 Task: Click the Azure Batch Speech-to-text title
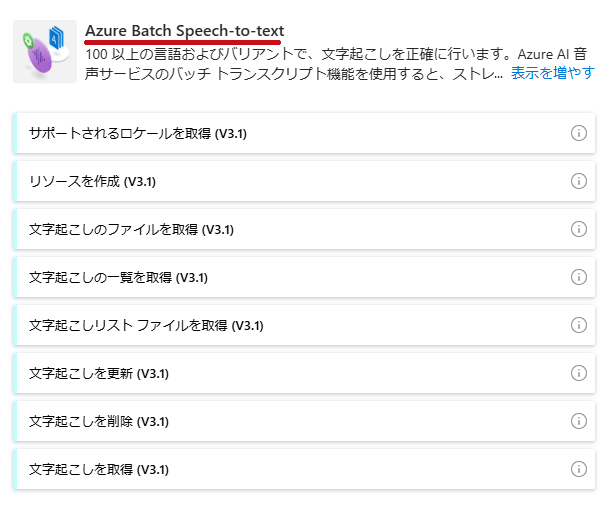click(185, 30)
